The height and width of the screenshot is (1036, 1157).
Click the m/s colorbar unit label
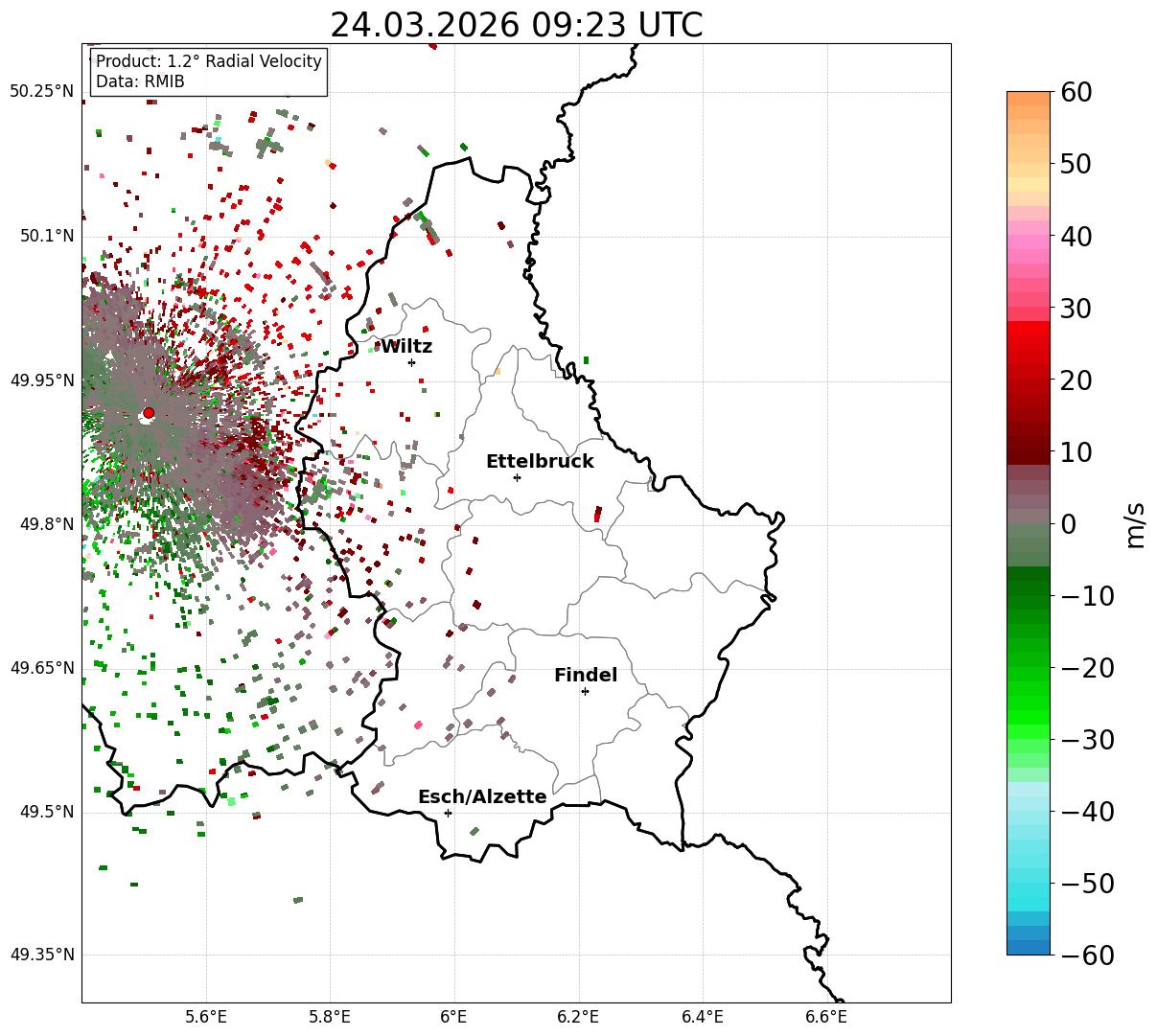pos(1135,523)
